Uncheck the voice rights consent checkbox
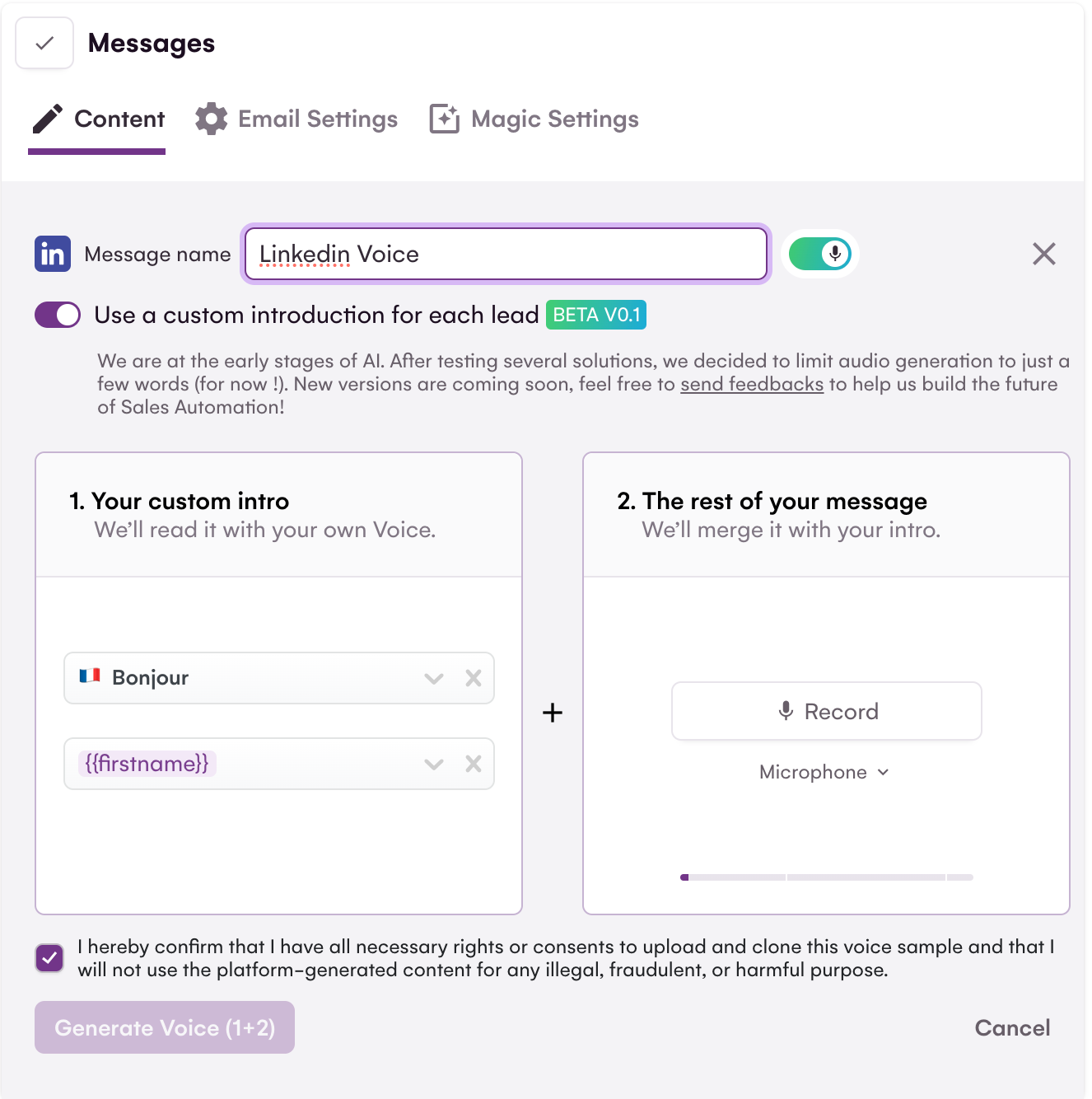The image size is (1092, 1099). click(50, 958)
